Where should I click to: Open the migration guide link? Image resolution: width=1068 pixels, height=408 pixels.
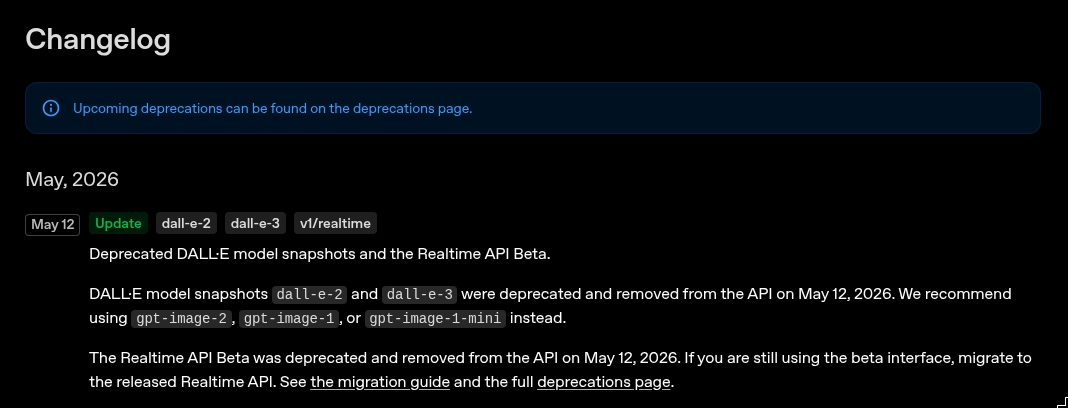tap(380, 382)
